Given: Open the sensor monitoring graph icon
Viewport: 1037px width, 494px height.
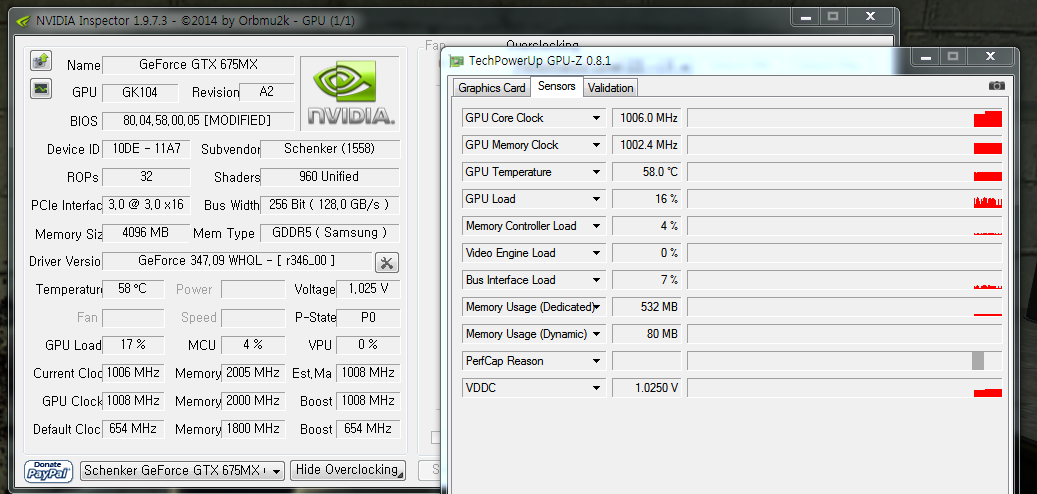Looking at the screenshot, I should [x=41, y=89].
